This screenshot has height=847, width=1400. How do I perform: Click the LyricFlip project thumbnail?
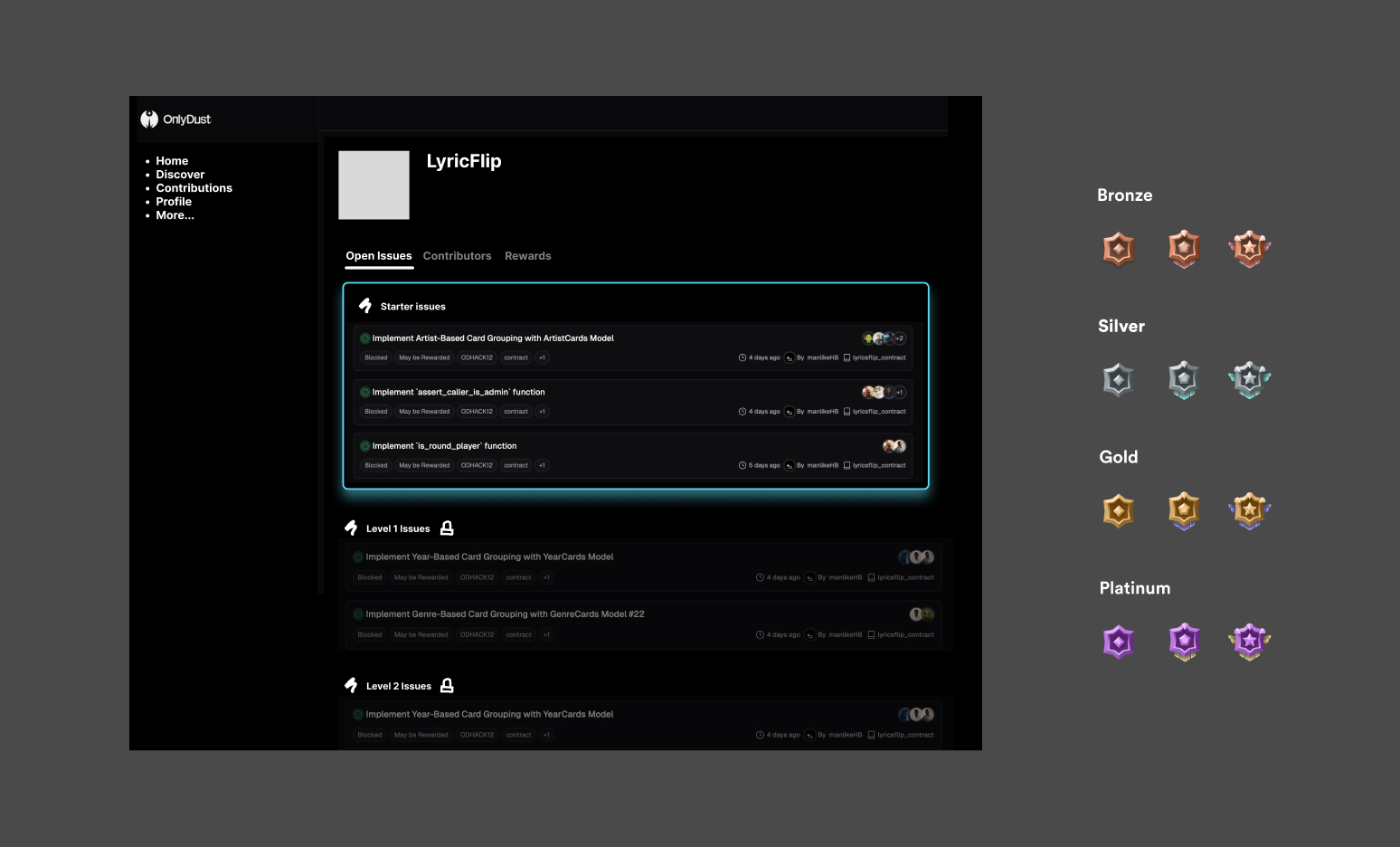click(374, 185)
